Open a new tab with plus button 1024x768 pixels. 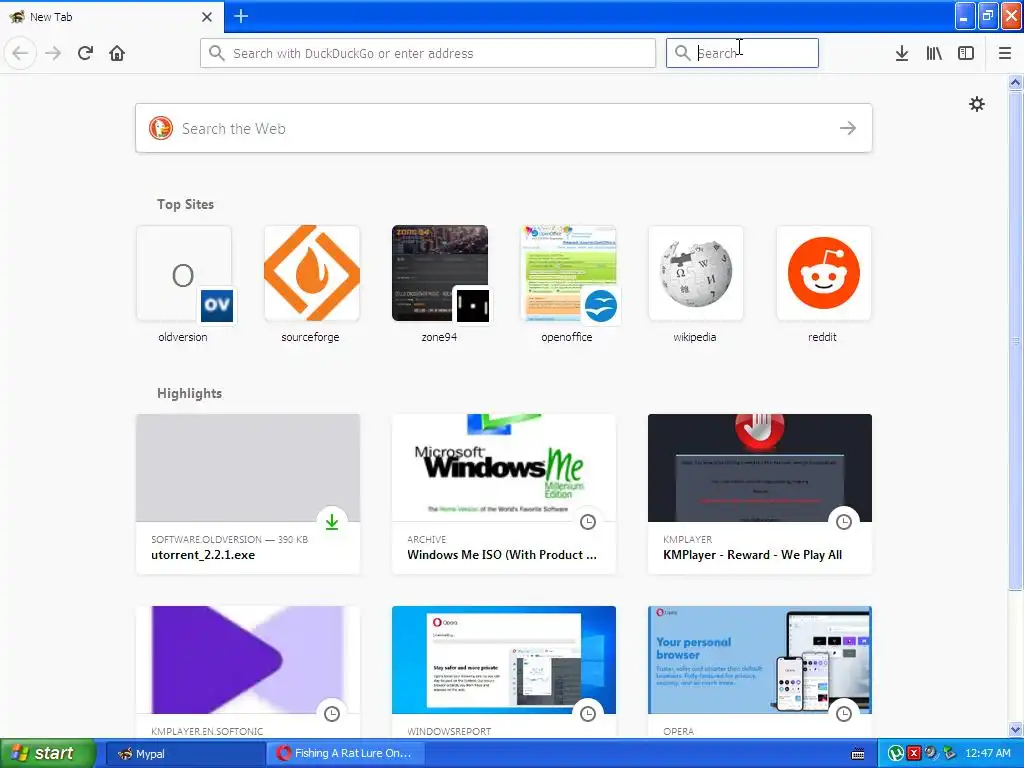241,16
